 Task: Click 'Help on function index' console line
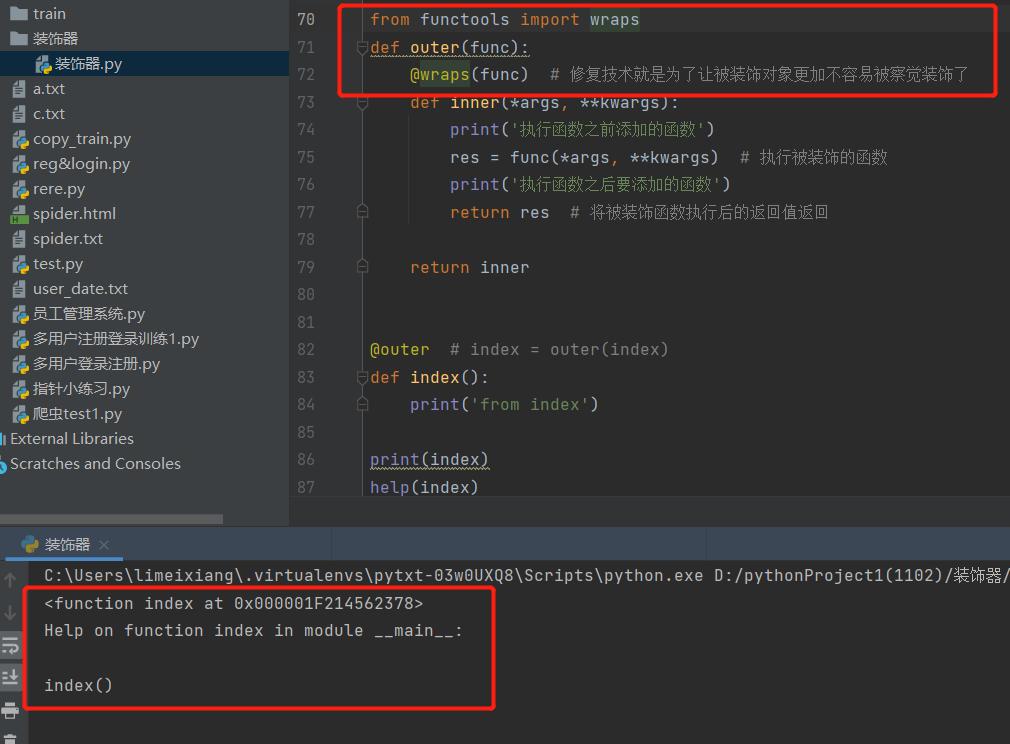[x=253, y=631]
